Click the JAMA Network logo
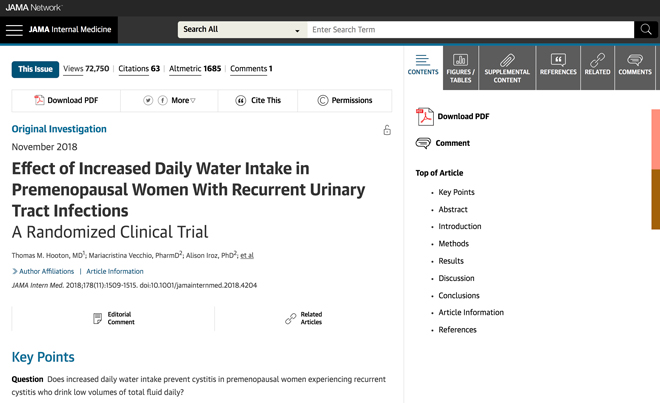 point(33,8)
